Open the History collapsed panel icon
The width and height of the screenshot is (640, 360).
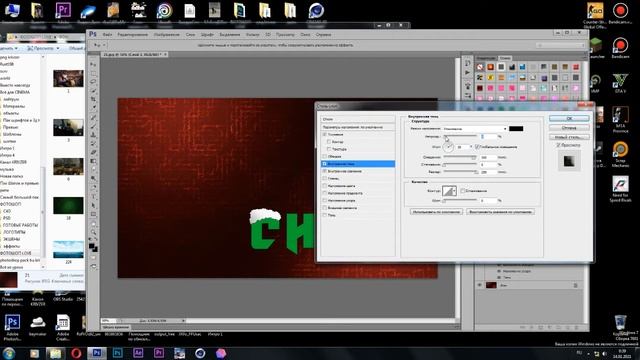coord(468,63)
